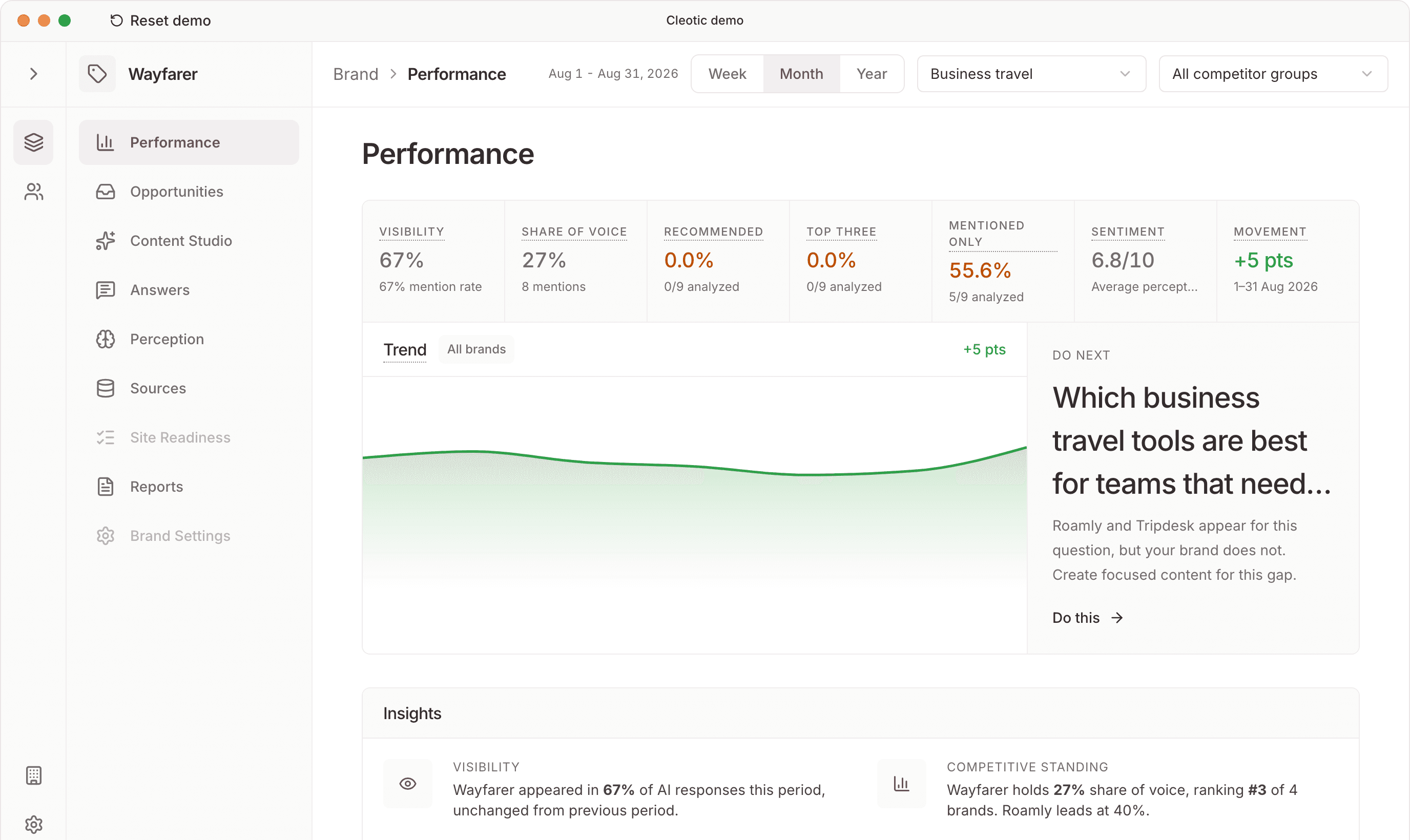Click the Insights section header
Viewport: 1410px width, 840px height.
pyautogui.click(x=860, y=713)
